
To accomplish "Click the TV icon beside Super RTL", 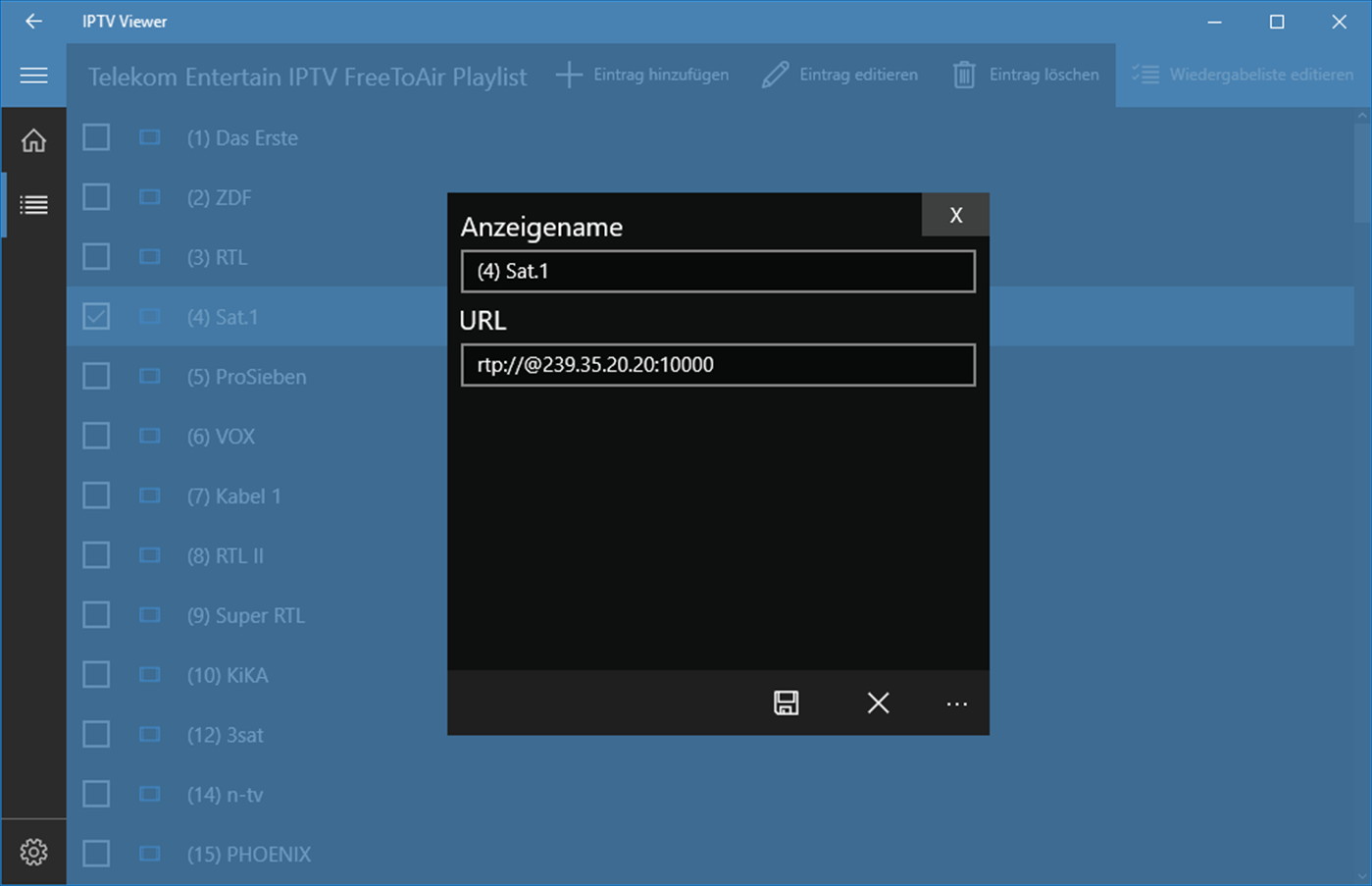I will click(x=149, y=615).
